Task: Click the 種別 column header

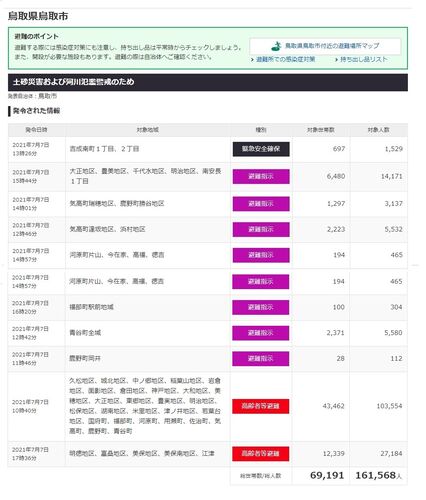Action: (x=261, y=130)
